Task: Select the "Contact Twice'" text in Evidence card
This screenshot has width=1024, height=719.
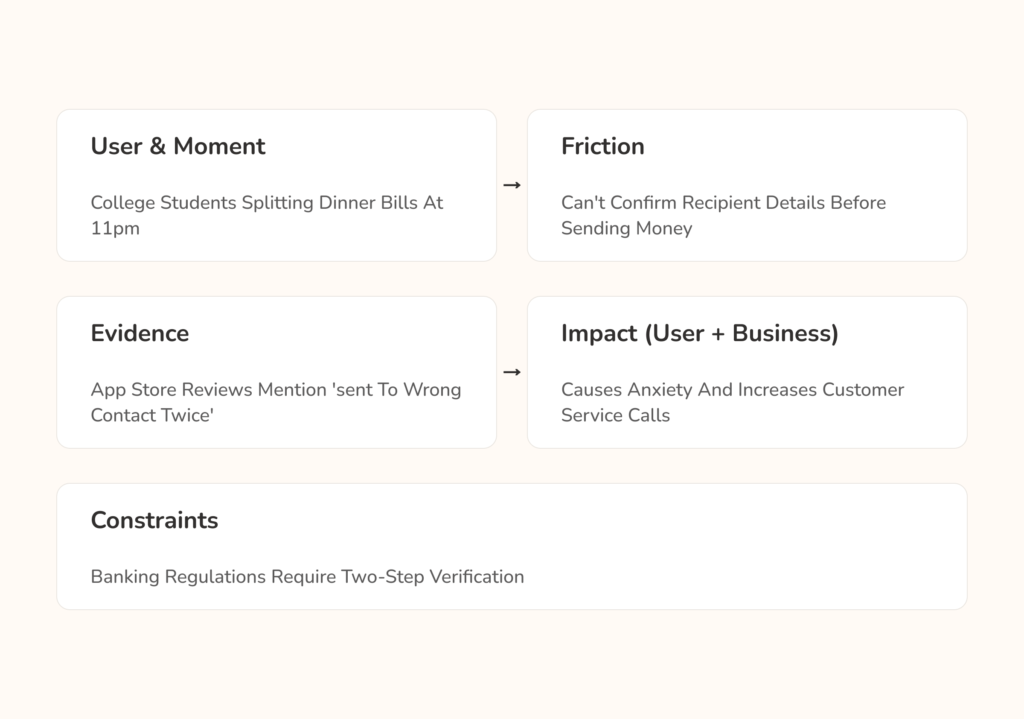Action: coord(152,416)
